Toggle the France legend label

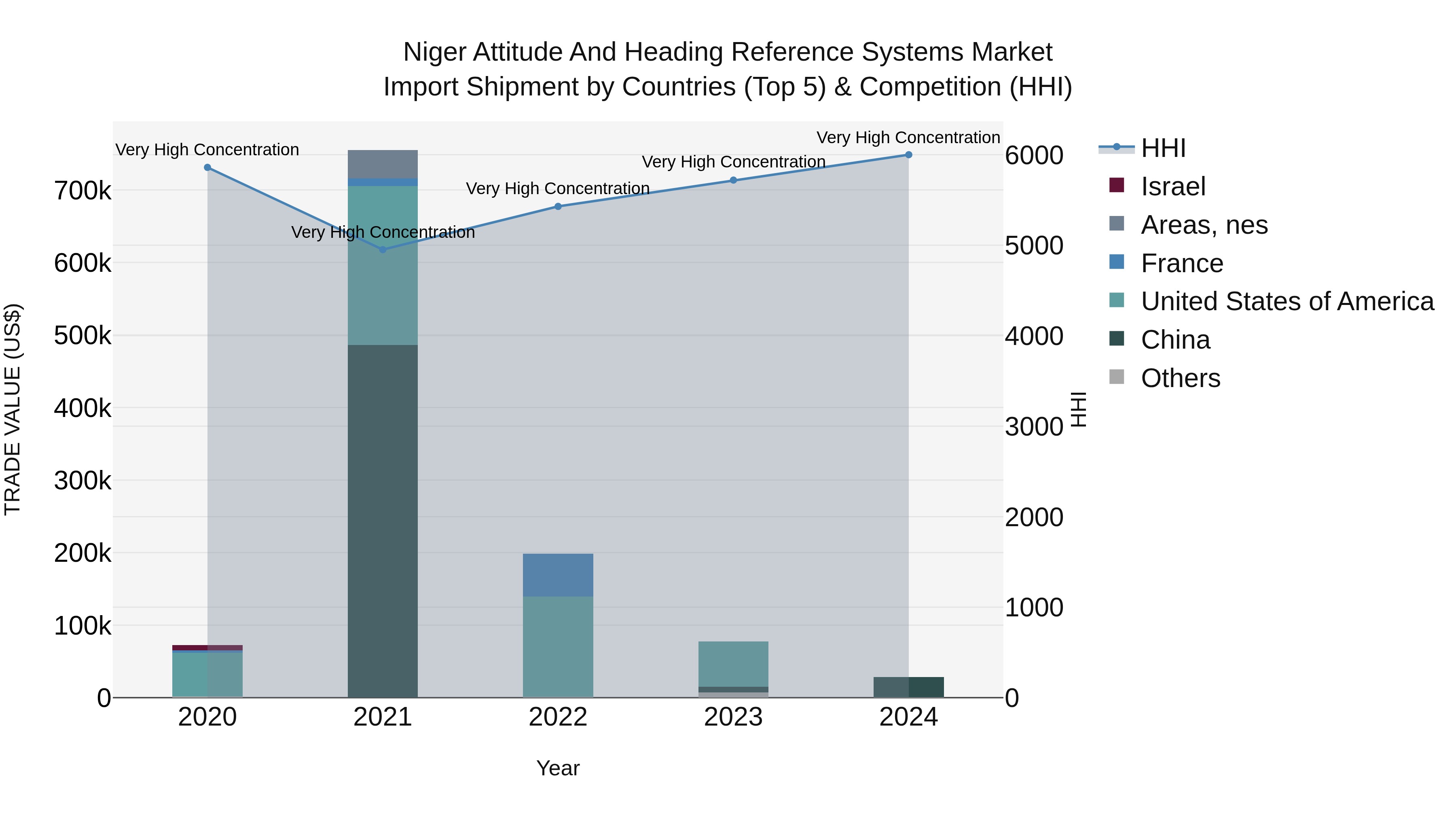pyautogui.click(x=1183, y=263)
